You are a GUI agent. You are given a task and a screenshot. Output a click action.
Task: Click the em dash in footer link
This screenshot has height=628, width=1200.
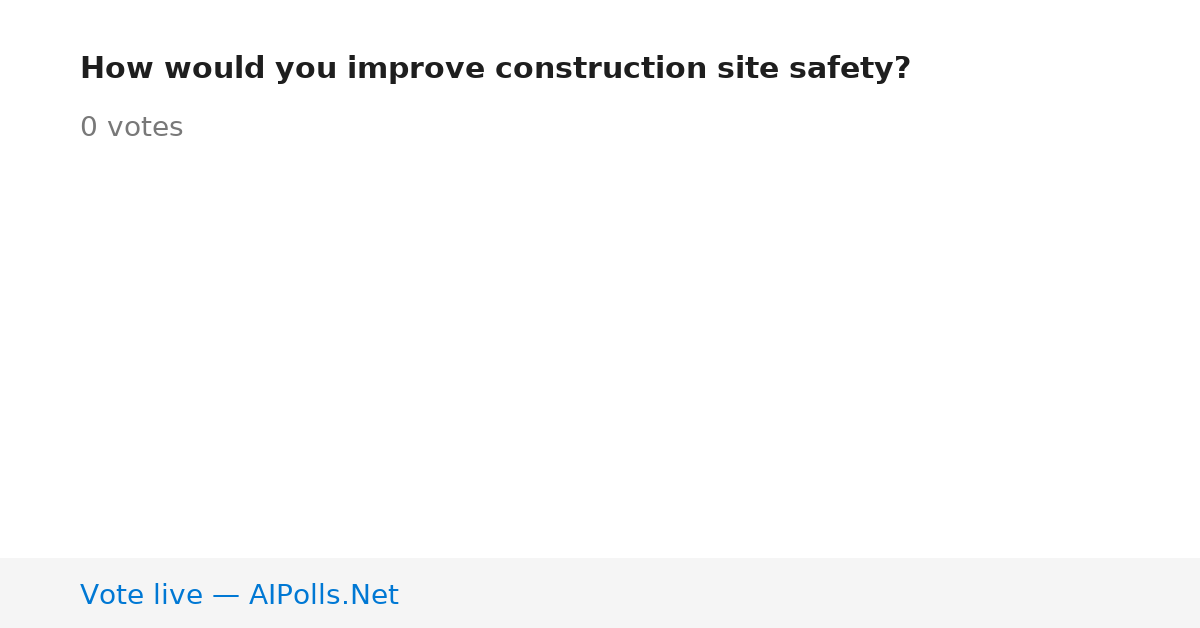coord(226,596)
